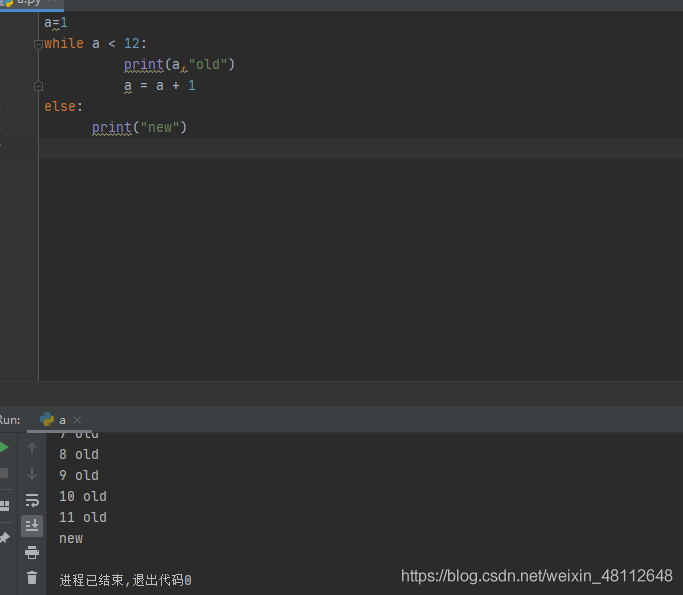Close the 'a' run tab
Image resolution: width=683 pixels, height=595 pixels.
77,420
